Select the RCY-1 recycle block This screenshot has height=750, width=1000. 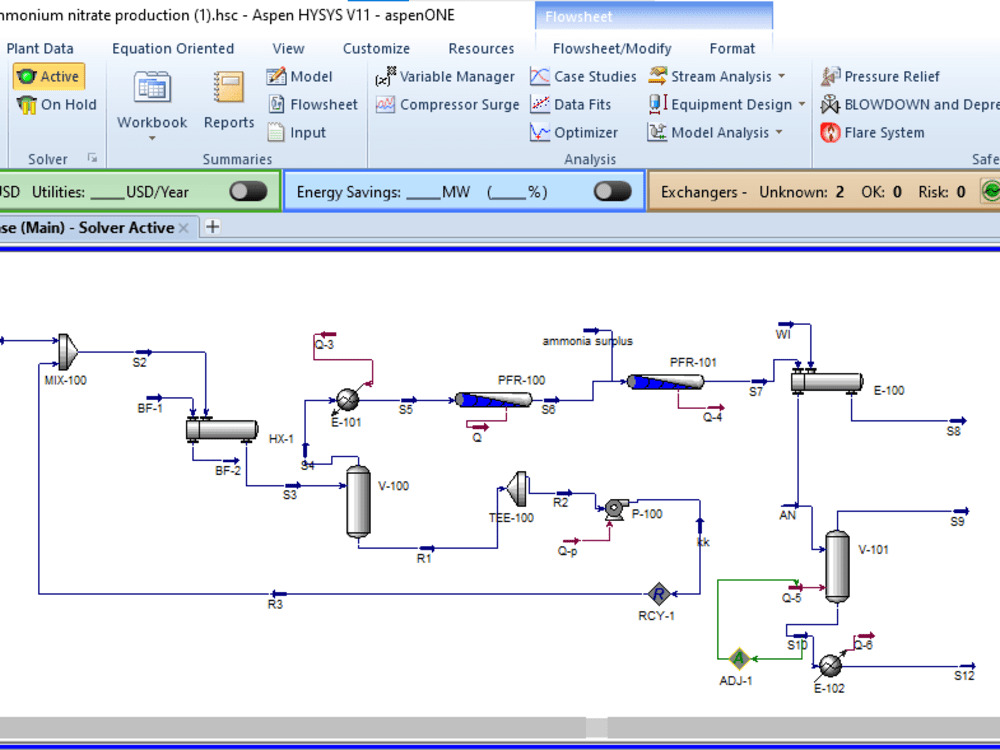click(658, 594)
